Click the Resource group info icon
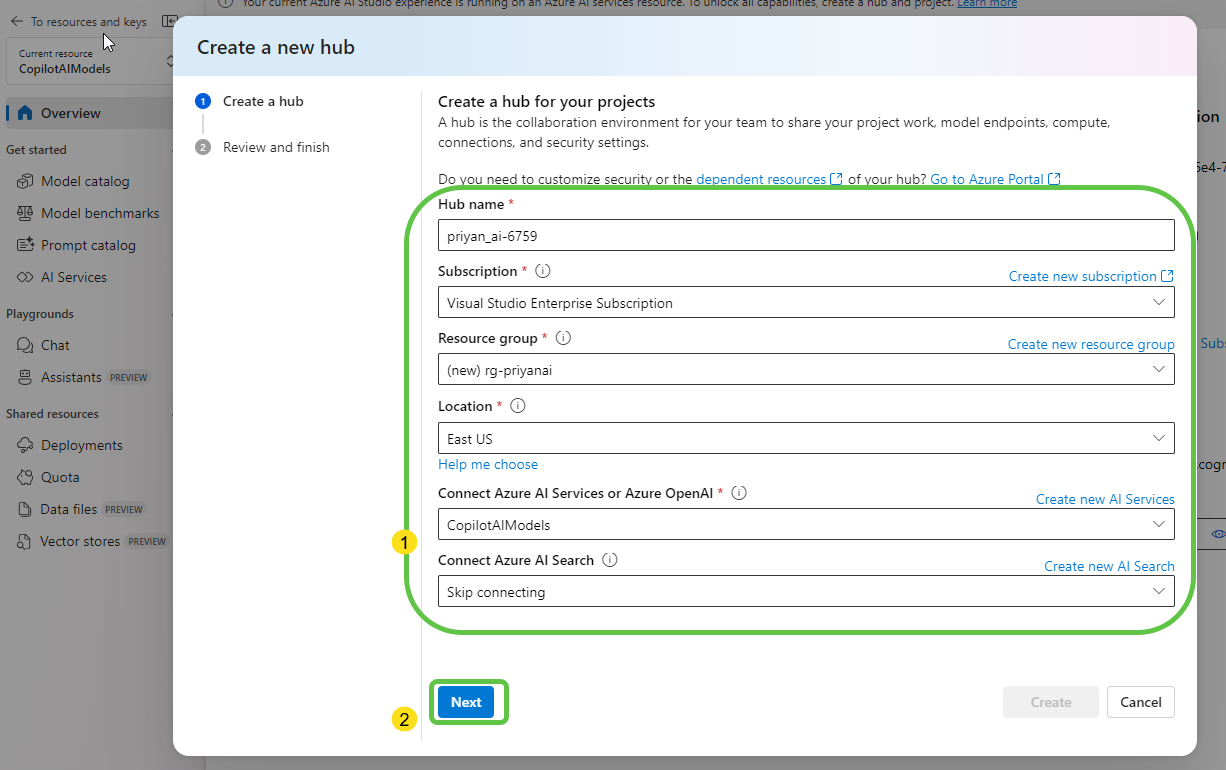 [563, 338]
